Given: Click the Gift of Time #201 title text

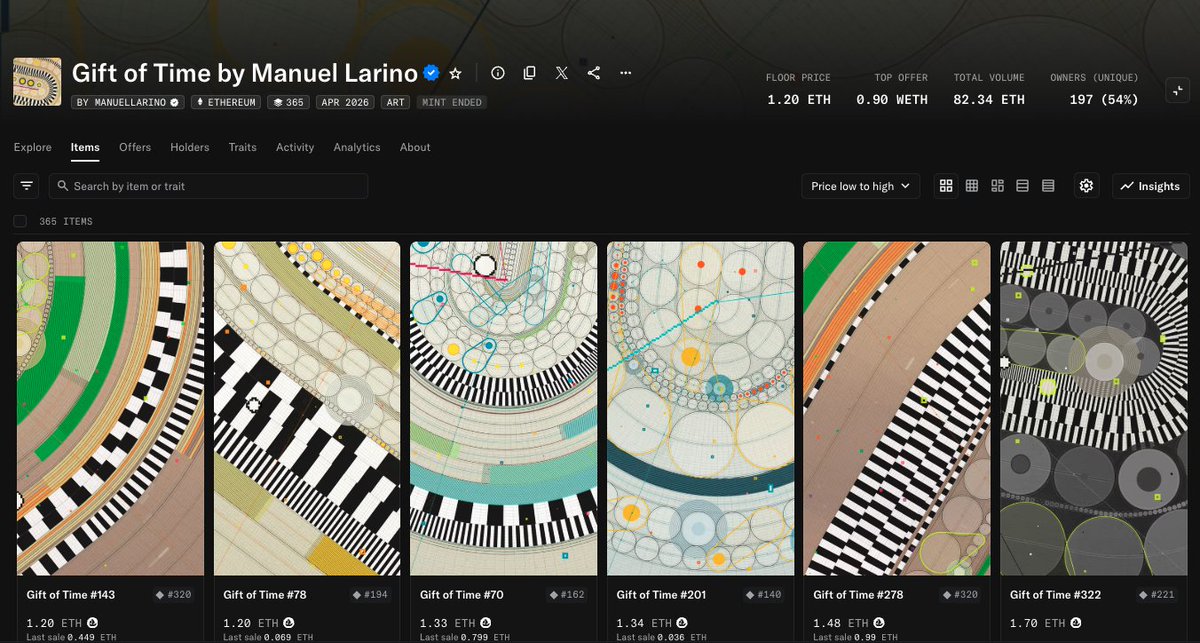Looking at the screenshot, I should coord(661,595).
